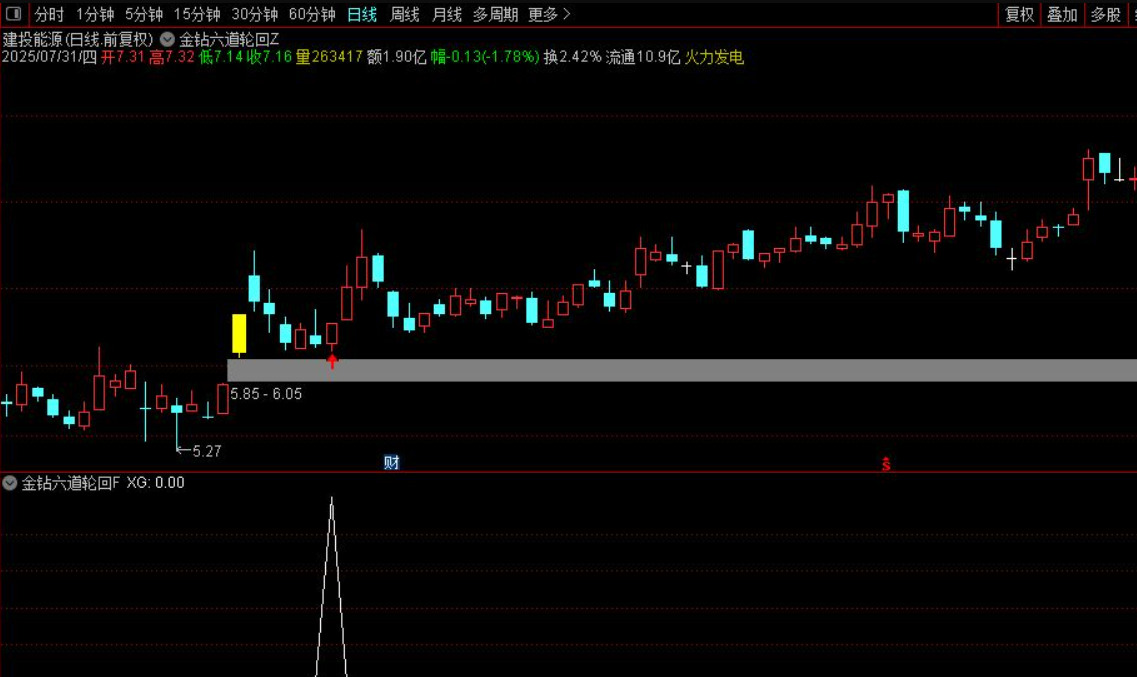Viewport: 1137px width, 677px height.
Task: Select the 周线 weekly chart tab
Action: (x=404, y=14)
